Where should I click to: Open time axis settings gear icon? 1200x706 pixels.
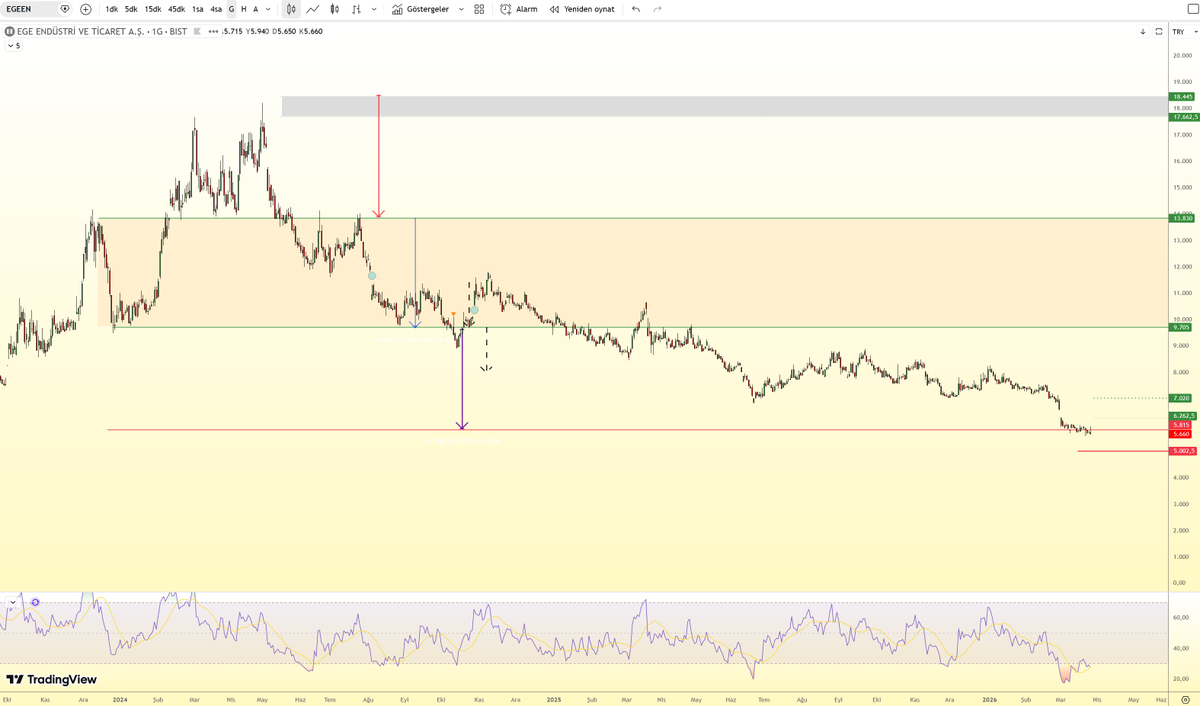pyautogui.click(x=1185, y=700)
